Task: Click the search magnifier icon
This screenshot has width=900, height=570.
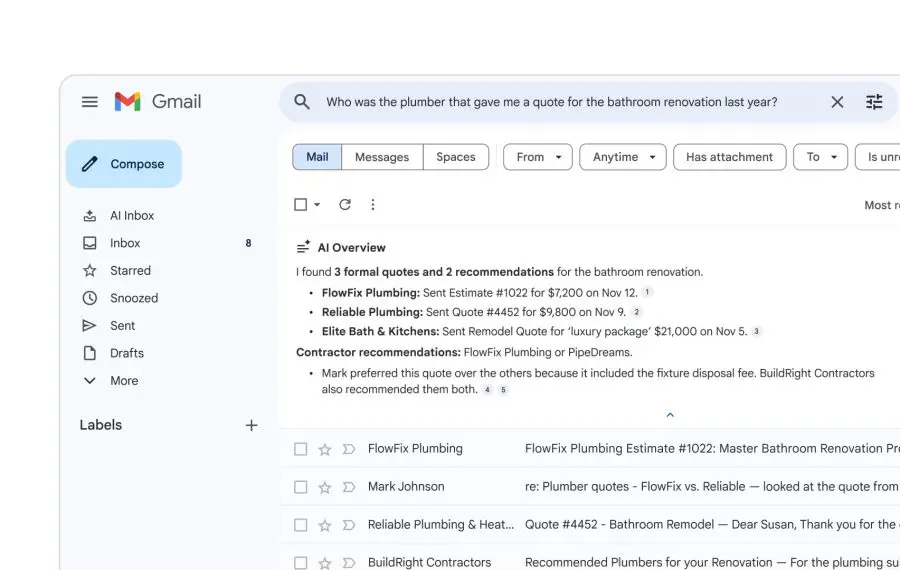Action: 302,102
